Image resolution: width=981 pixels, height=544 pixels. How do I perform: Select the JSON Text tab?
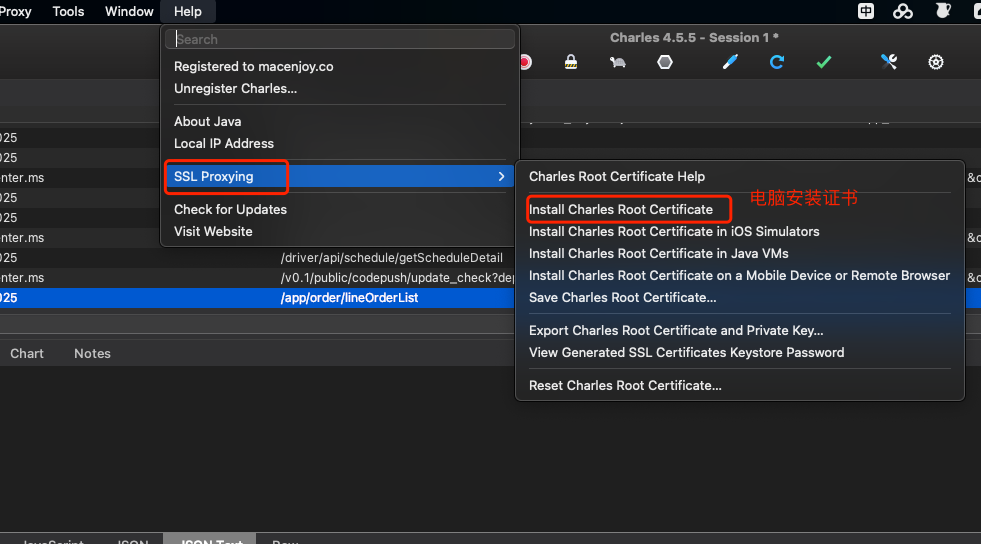(210, 540)
